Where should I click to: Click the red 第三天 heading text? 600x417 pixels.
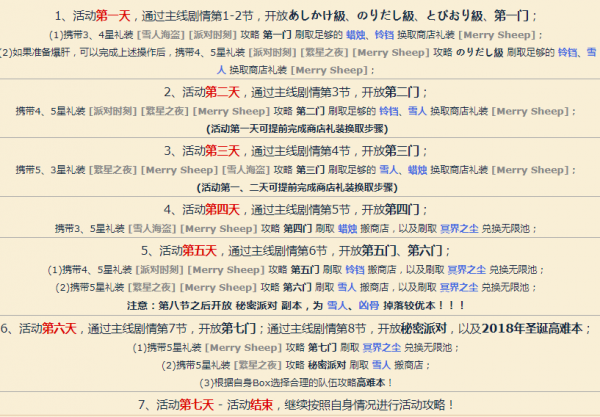[x=222, y=151]
